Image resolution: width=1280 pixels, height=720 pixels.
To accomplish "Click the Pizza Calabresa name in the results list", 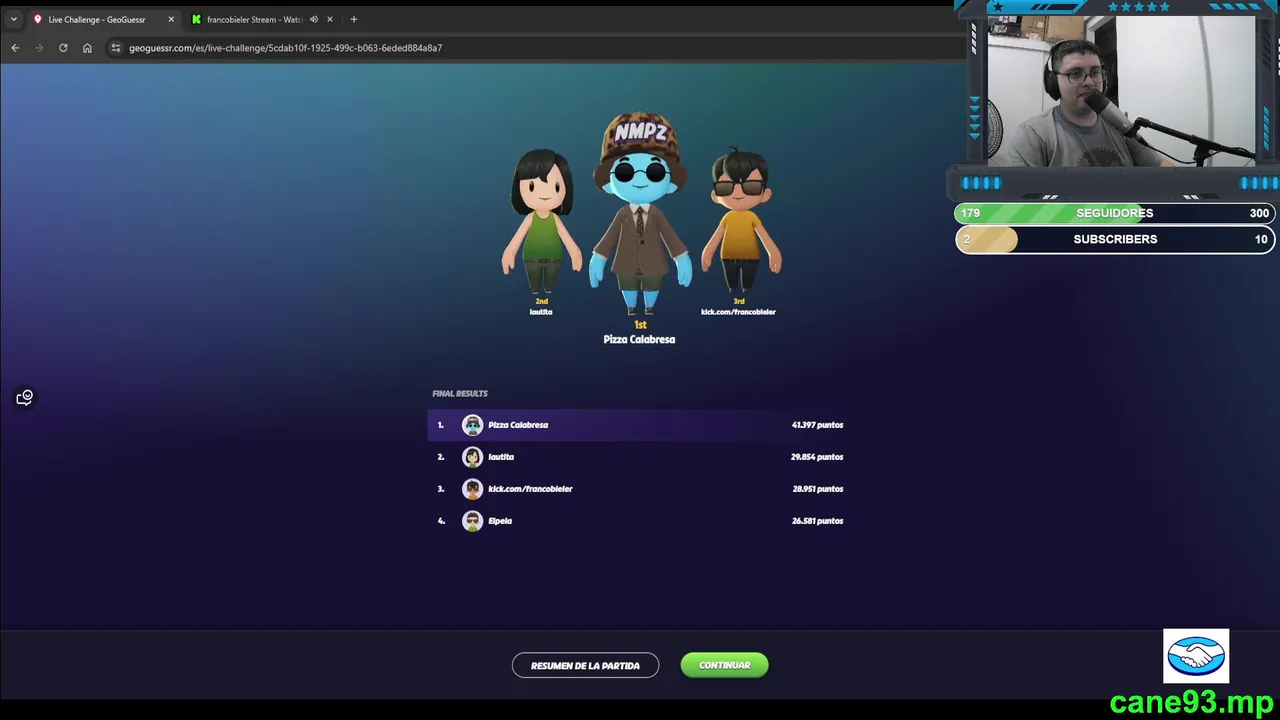I will point(518,425).
